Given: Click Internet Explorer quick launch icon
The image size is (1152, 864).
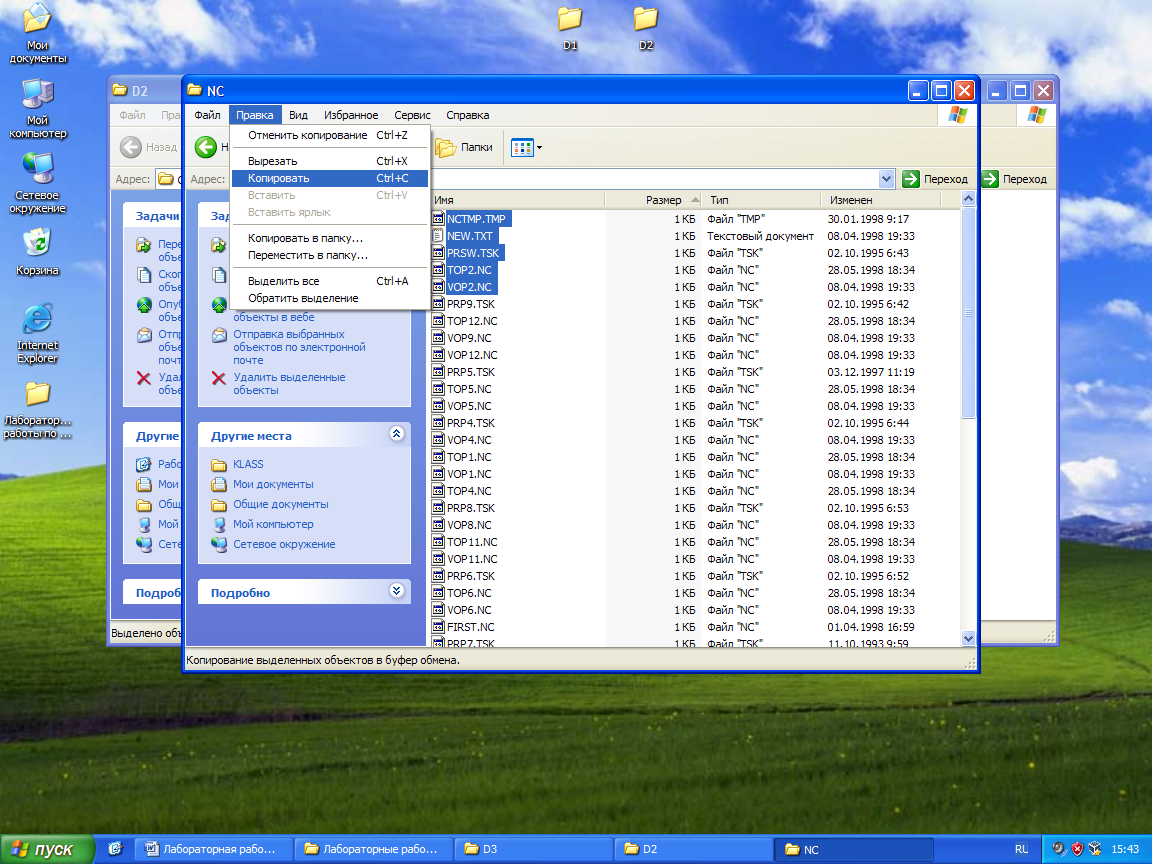Looking at the screenshot, I should tap(115, 849).
